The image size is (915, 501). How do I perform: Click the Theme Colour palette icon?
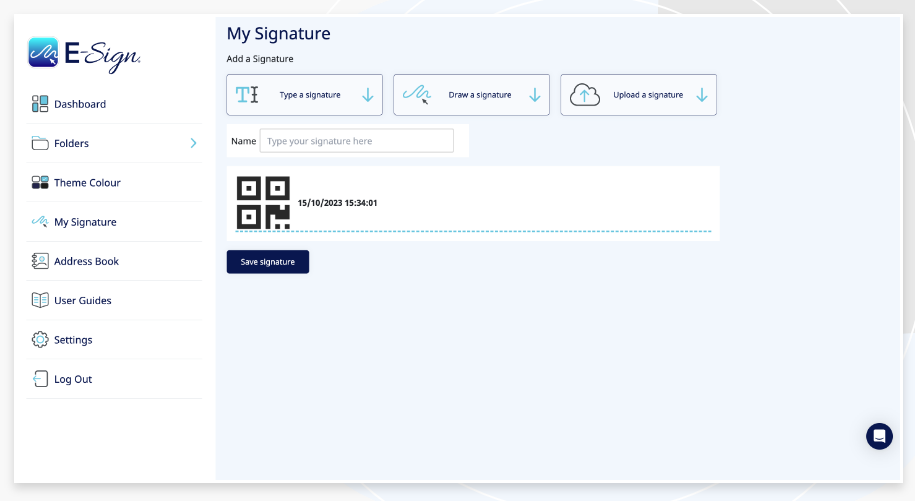[40, 183]
